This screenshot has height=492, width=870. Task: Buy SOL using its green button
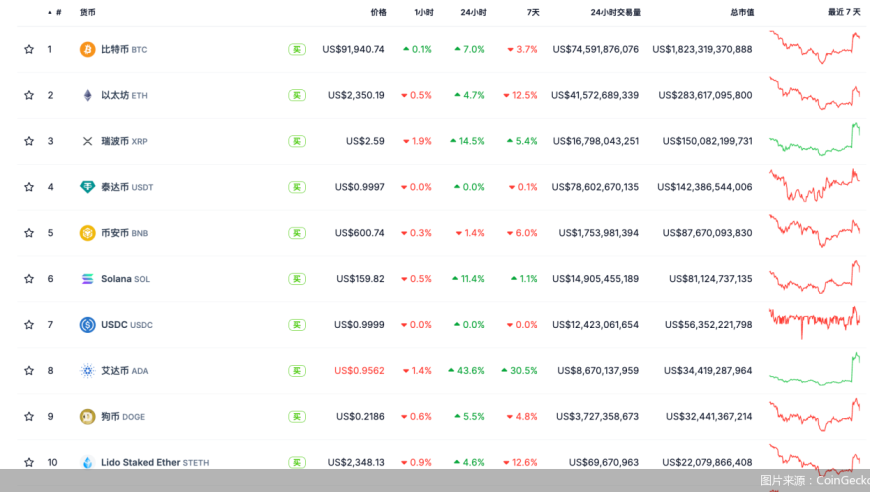297,279
